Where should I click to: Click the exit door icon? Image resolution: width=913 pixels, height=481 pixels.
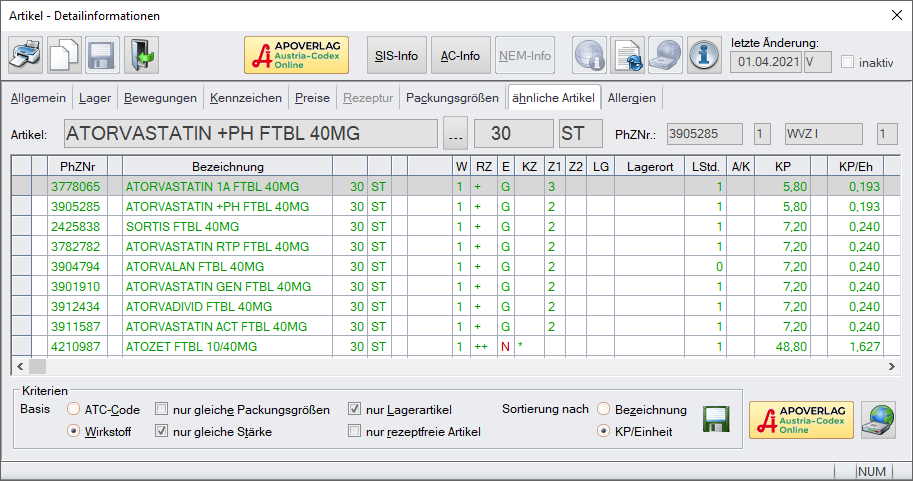(141, 56)
